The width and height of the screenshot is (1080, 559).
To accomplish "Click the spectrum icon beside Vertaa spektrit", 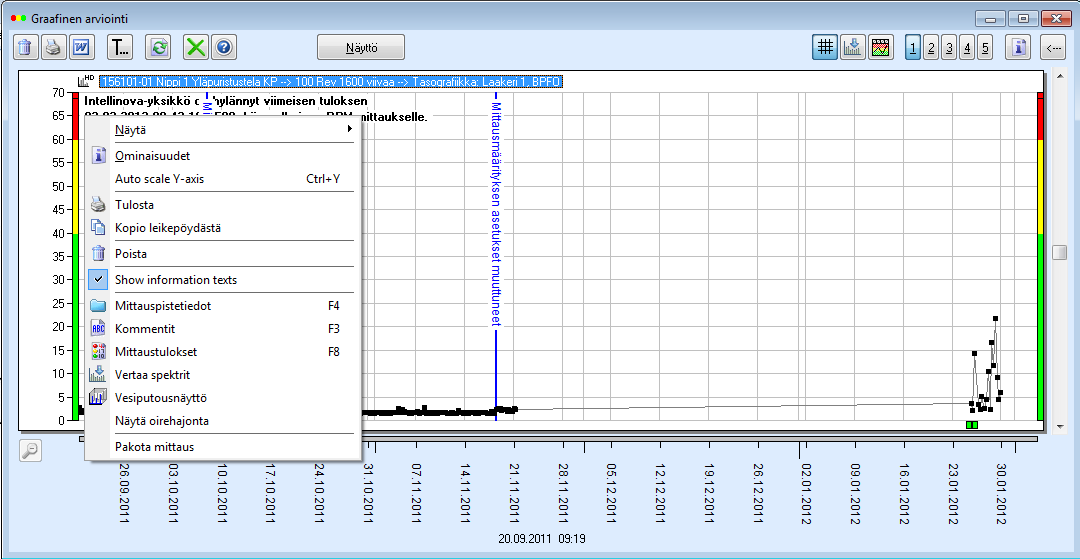I will 97,375.
